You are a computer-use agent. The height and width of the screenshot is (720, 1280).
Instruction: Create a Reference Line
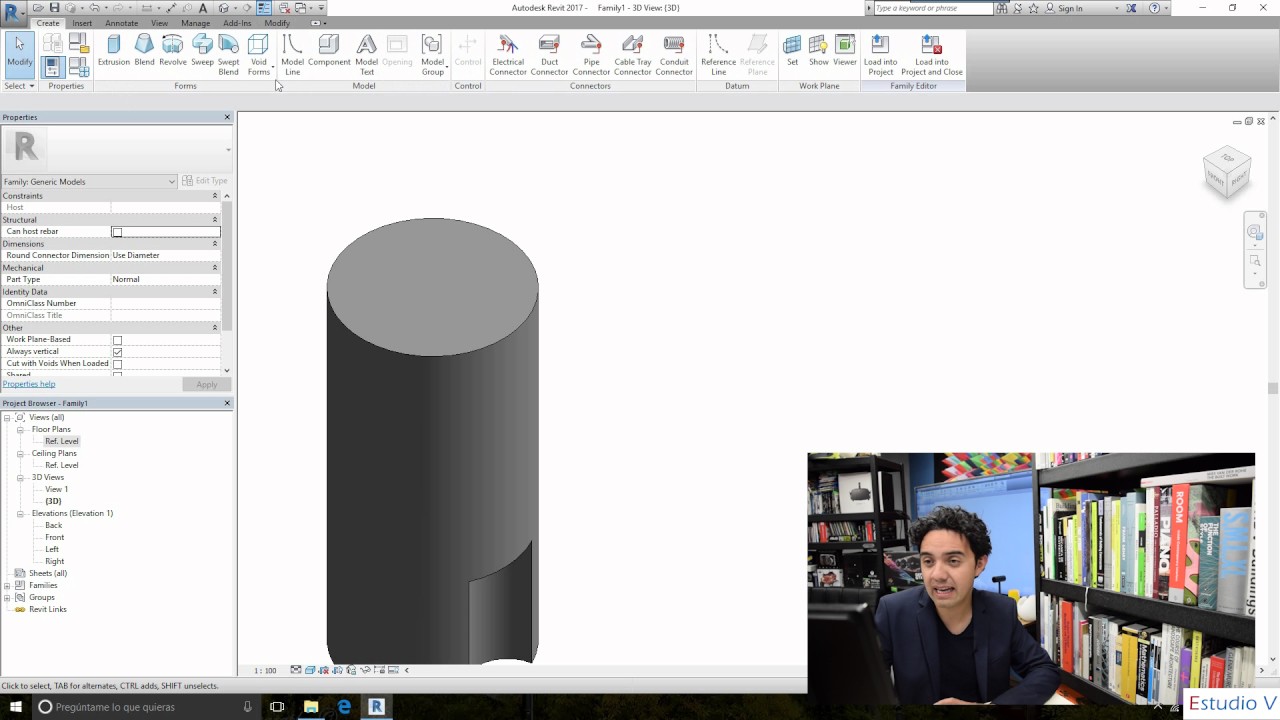[718, 54]
